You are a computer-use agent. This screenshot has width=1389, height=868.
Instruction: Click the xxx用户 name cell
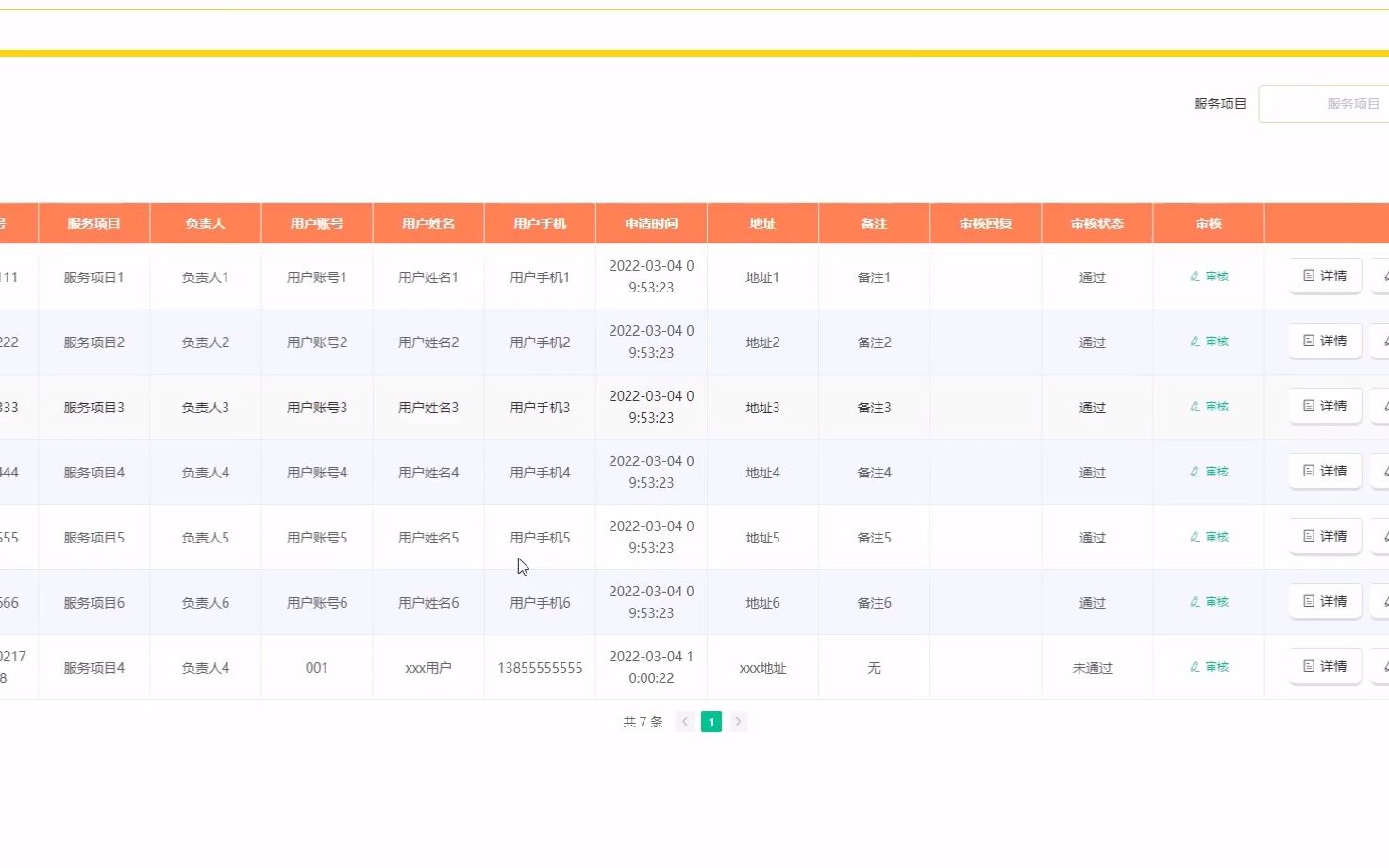(x=428, y=668)
